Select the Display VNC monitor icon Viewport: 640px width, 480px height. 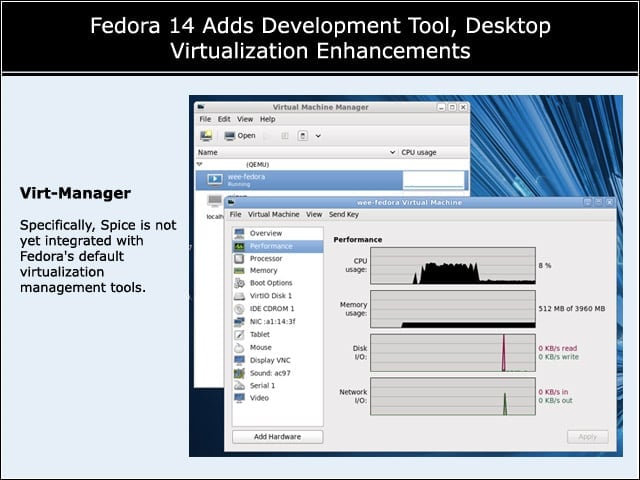point(239,360)
